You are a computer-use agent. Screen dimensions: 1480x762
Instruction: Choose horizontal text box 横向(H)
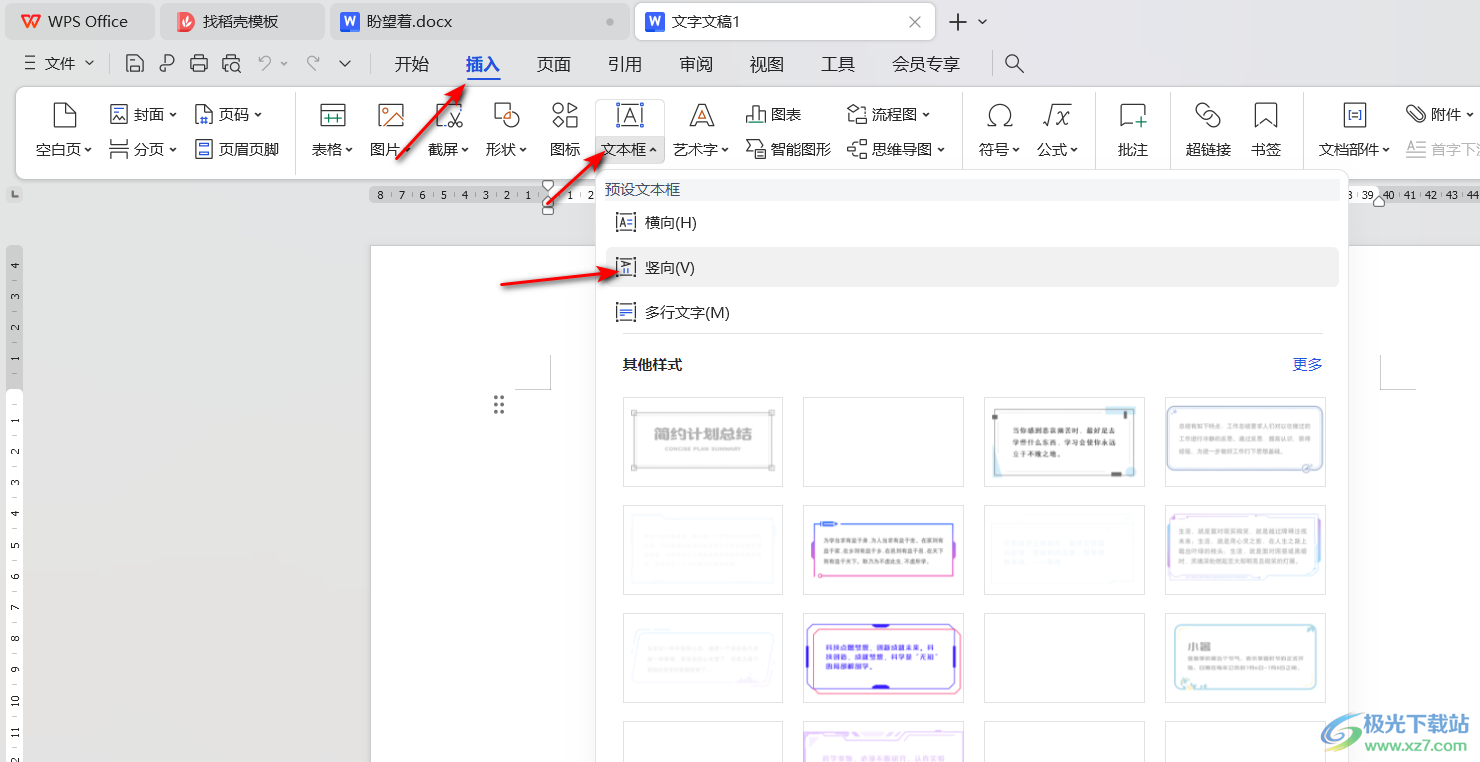(972, 223)
